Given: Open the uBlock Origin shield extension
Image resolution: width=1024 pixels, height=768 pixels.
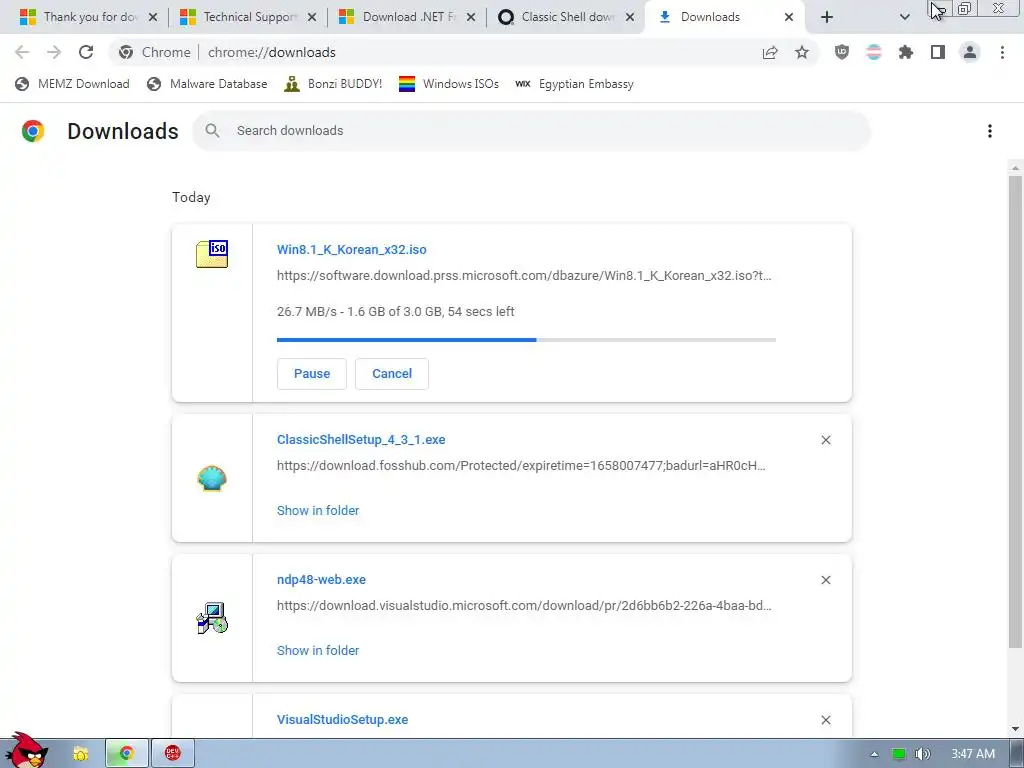Looking at the screenshot, I should pos(842,52).
